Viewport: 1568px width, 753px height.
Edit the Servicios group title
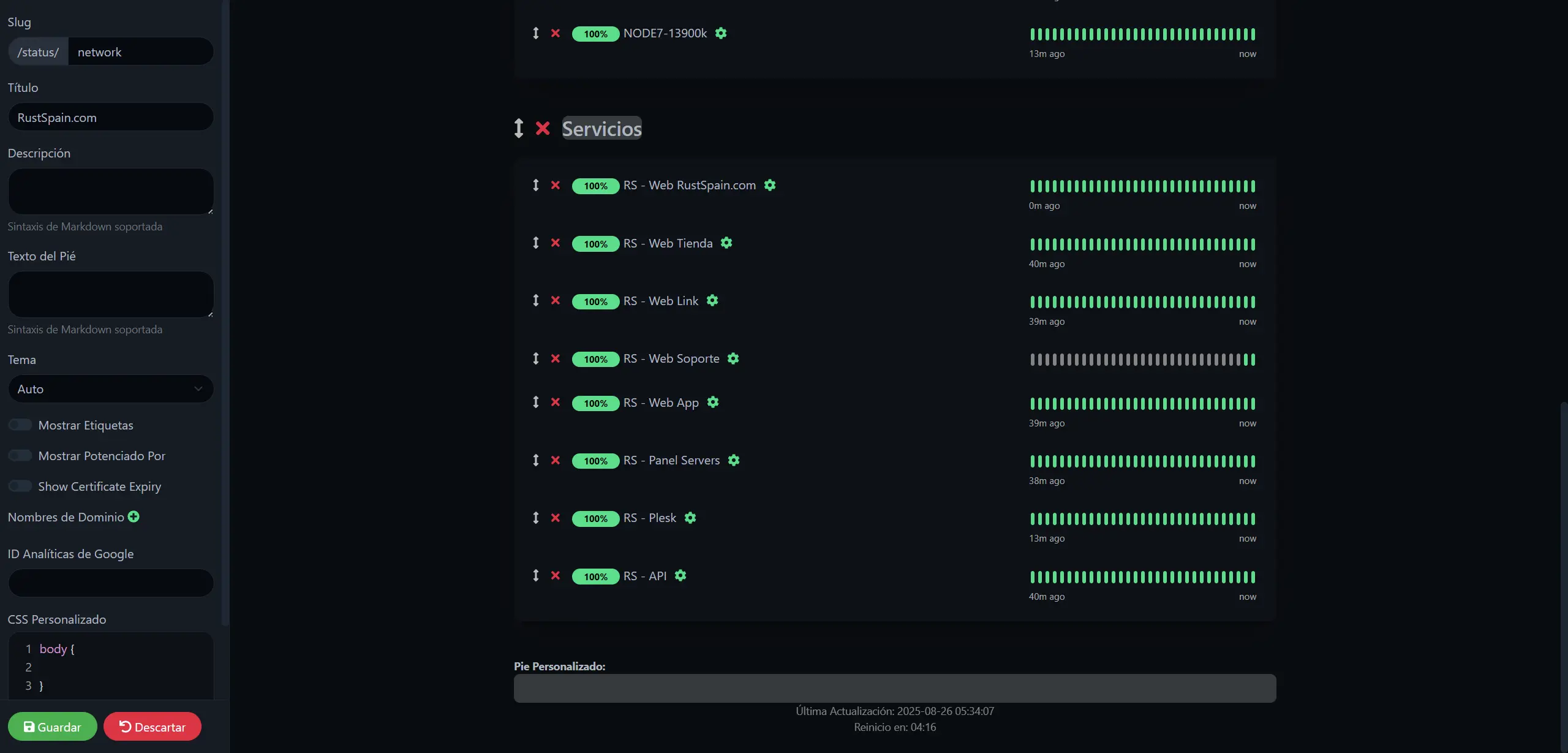[602, 128]
